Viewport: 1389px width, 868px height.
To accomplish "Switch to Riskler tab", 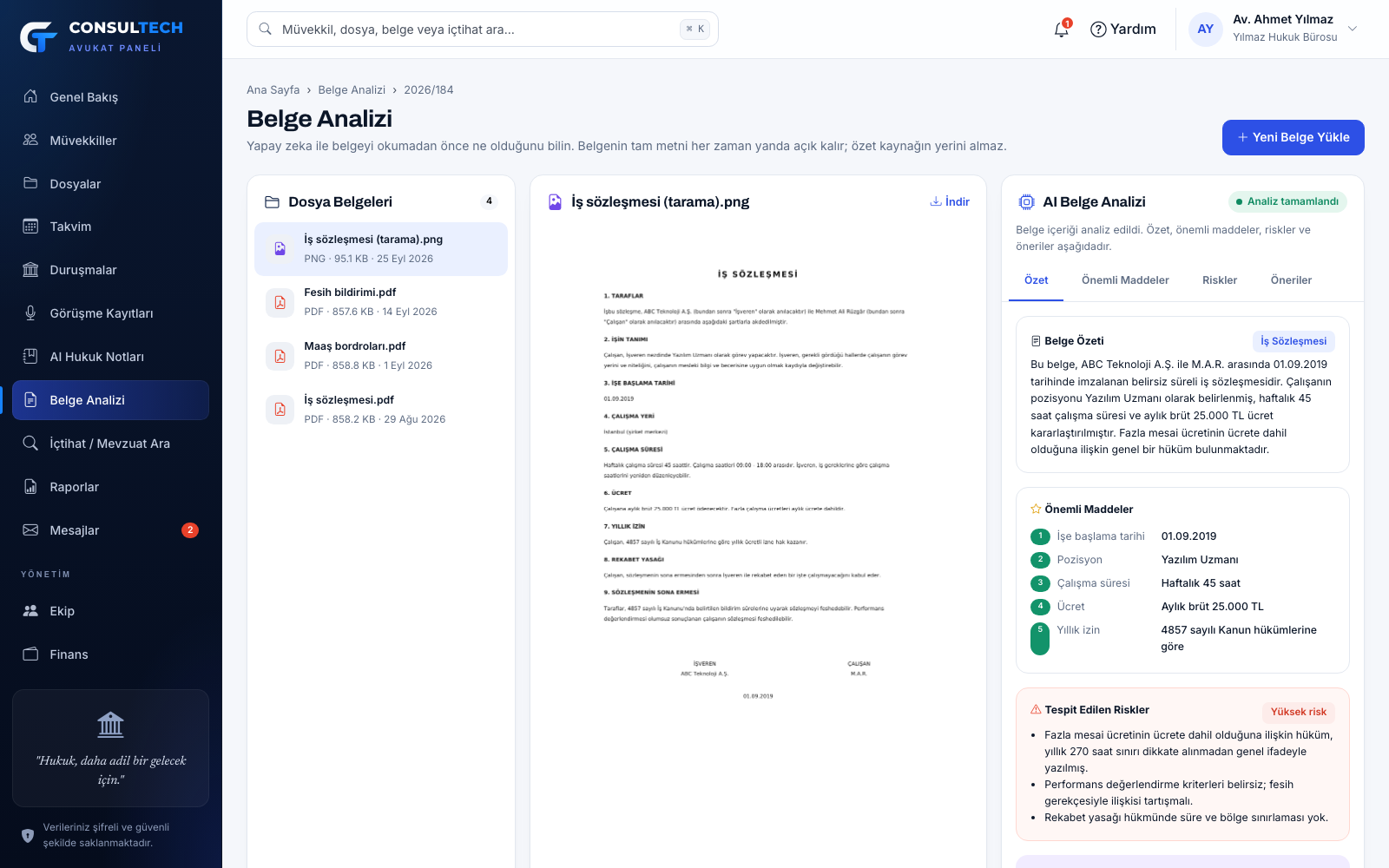I will (x=1220, y=280).
